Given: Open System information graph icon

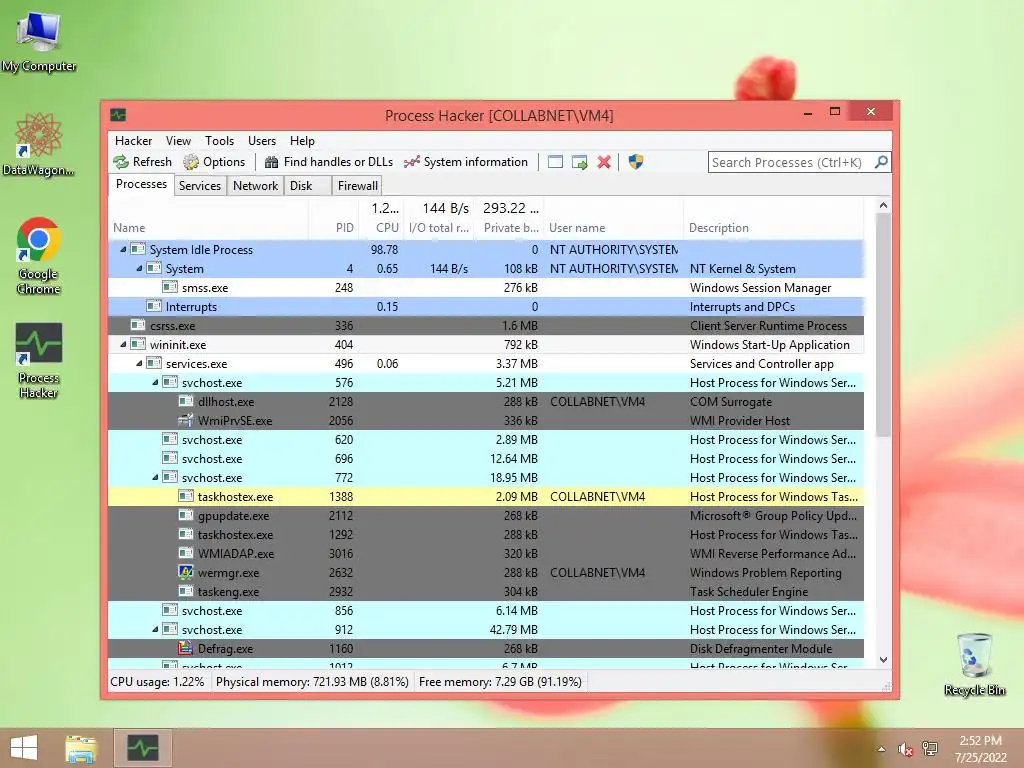Looking at the screenshot, I should 411,162.
